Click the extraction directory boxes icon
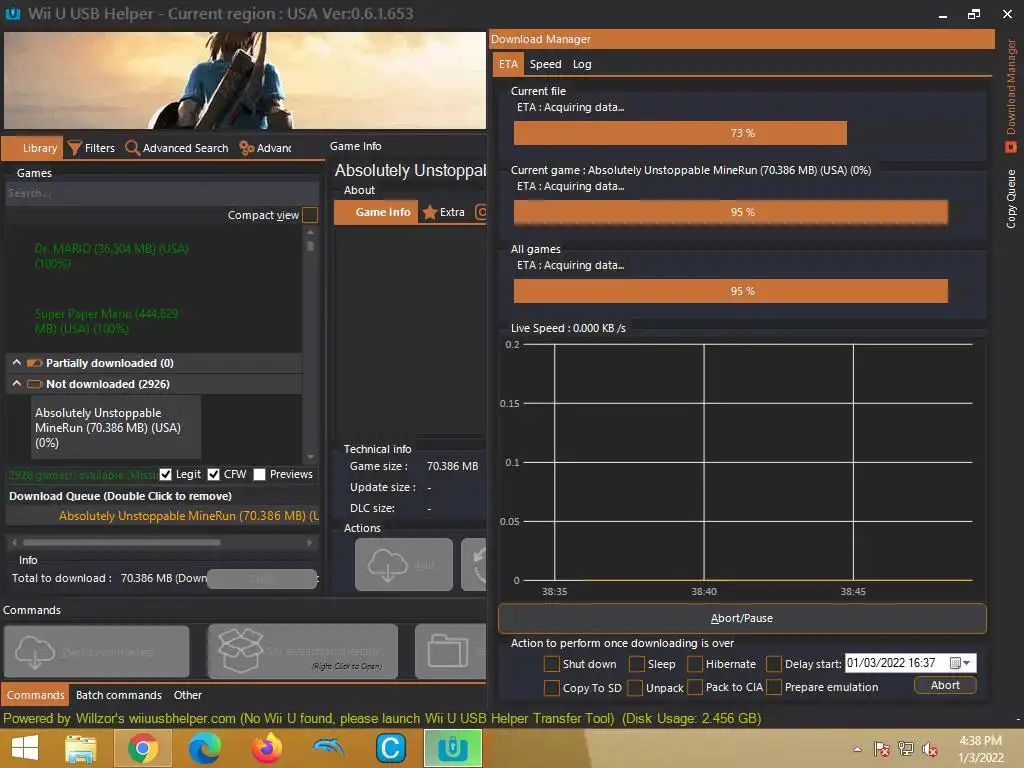This screenshot has height=768, width=1024. 240,650
